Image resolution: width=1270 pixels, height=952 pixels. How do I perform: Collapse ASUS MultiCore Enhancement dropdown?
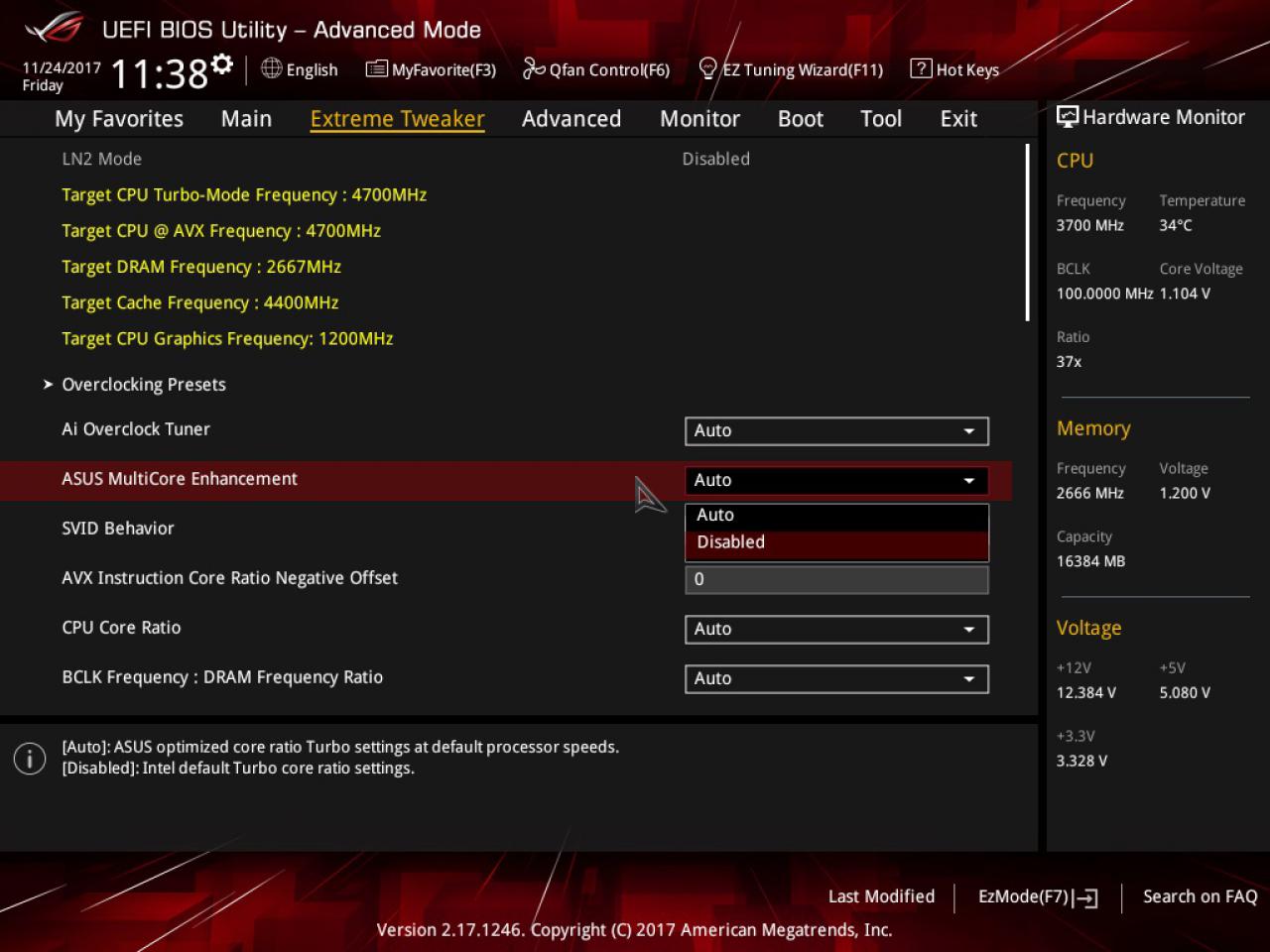click(836, 480)
